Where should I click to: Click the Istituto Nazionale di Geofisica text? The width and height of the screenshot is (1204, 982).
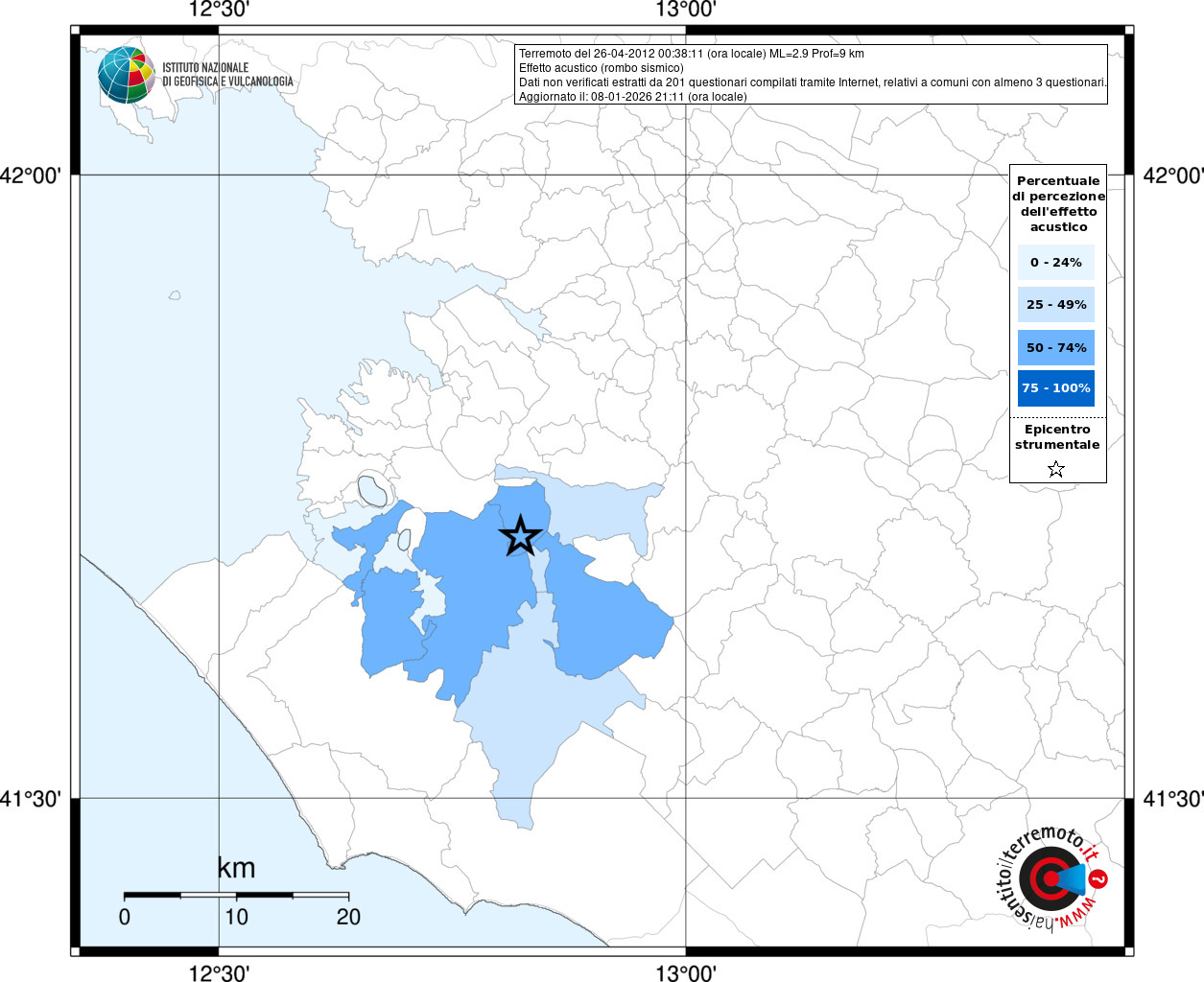[x=227, y=75]
